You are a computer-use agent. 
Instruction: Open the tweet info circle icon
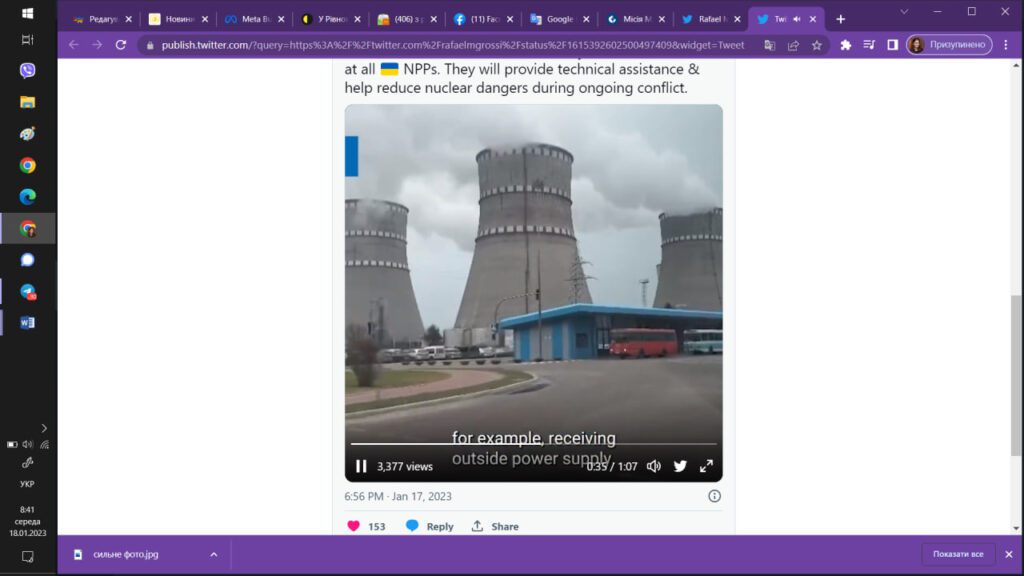tap(714, 496)
